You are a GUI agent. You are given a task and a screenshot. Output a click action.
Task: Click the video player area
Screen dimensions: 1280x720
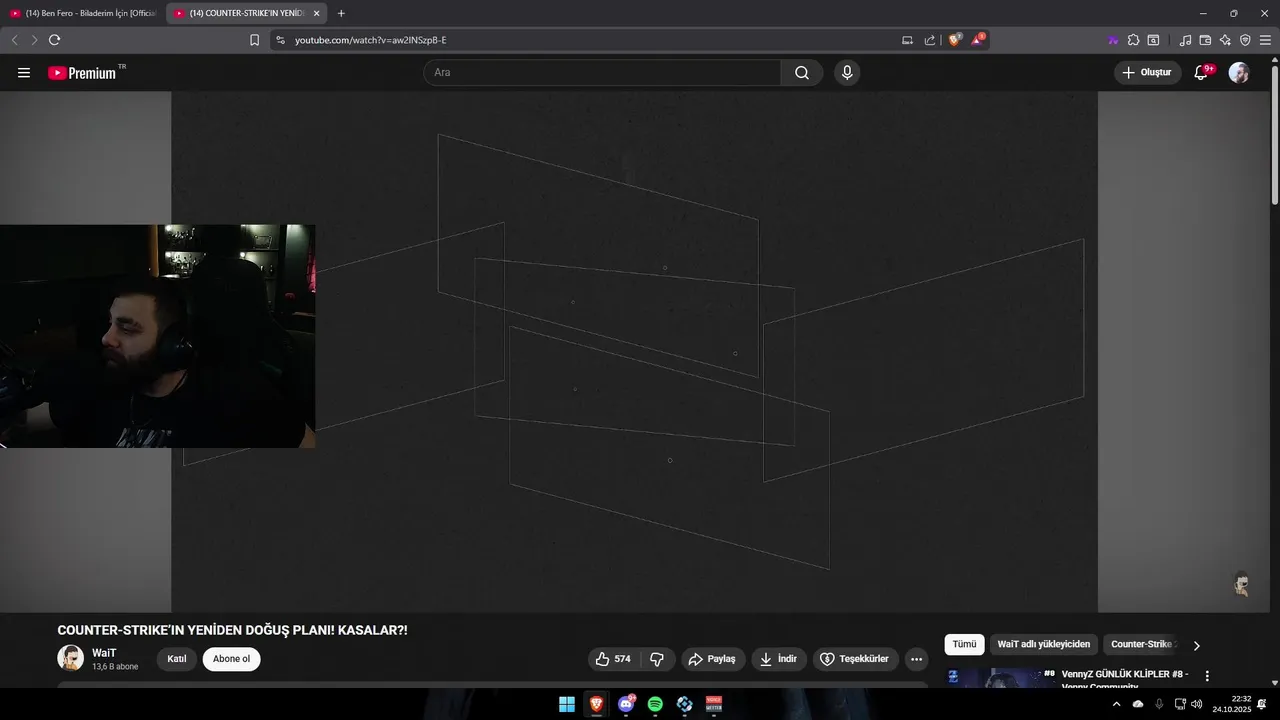(635, 352)
